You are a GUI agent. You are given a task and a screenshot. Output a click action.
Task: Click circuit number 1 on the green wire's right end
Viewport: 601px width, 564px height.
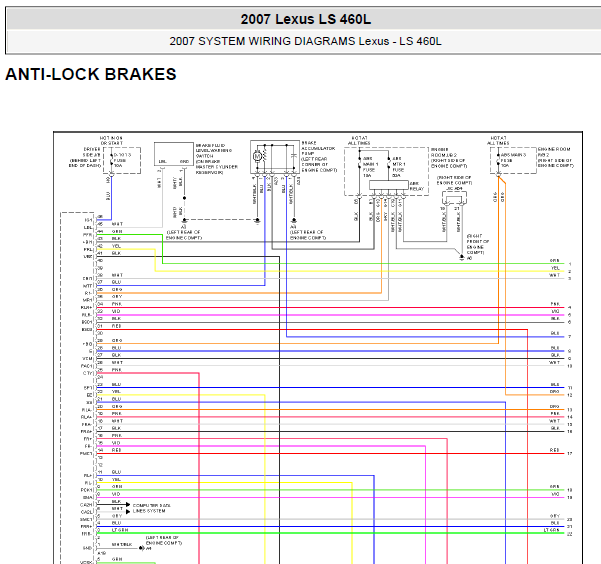pos(570,264)
